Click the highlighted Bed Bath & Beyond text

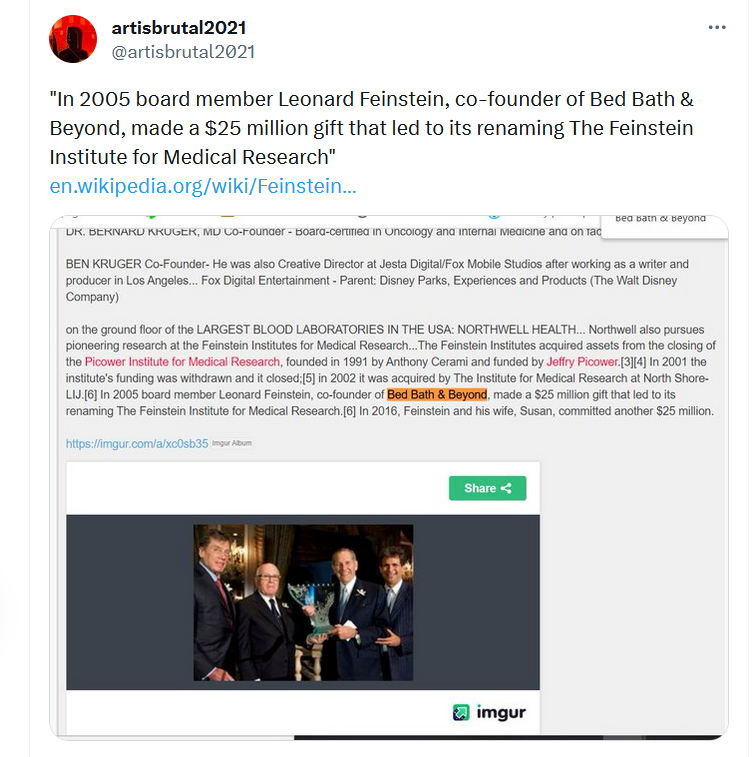(x=437, y=394)
